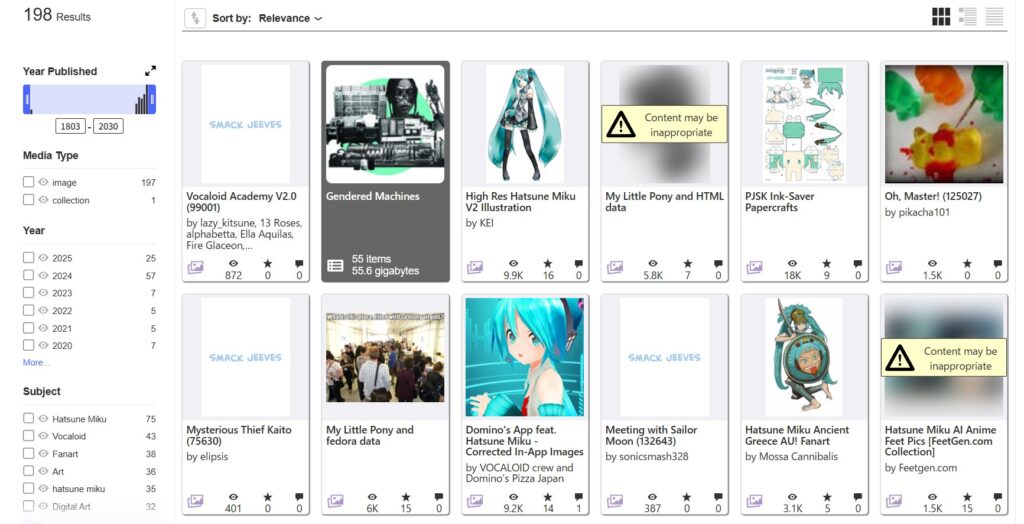
Task: Click warning triangle on My Little Pony HTML data
Action: point(620,124)
